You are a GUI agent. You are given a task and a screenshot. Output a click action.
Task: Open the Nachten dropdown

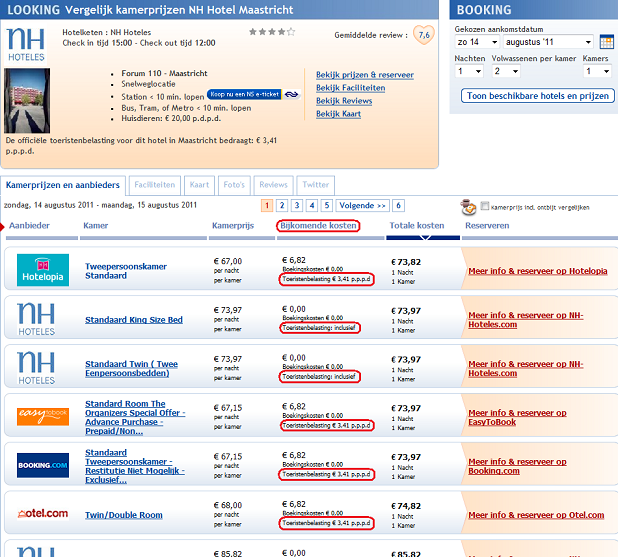click(x=469, y=71)
